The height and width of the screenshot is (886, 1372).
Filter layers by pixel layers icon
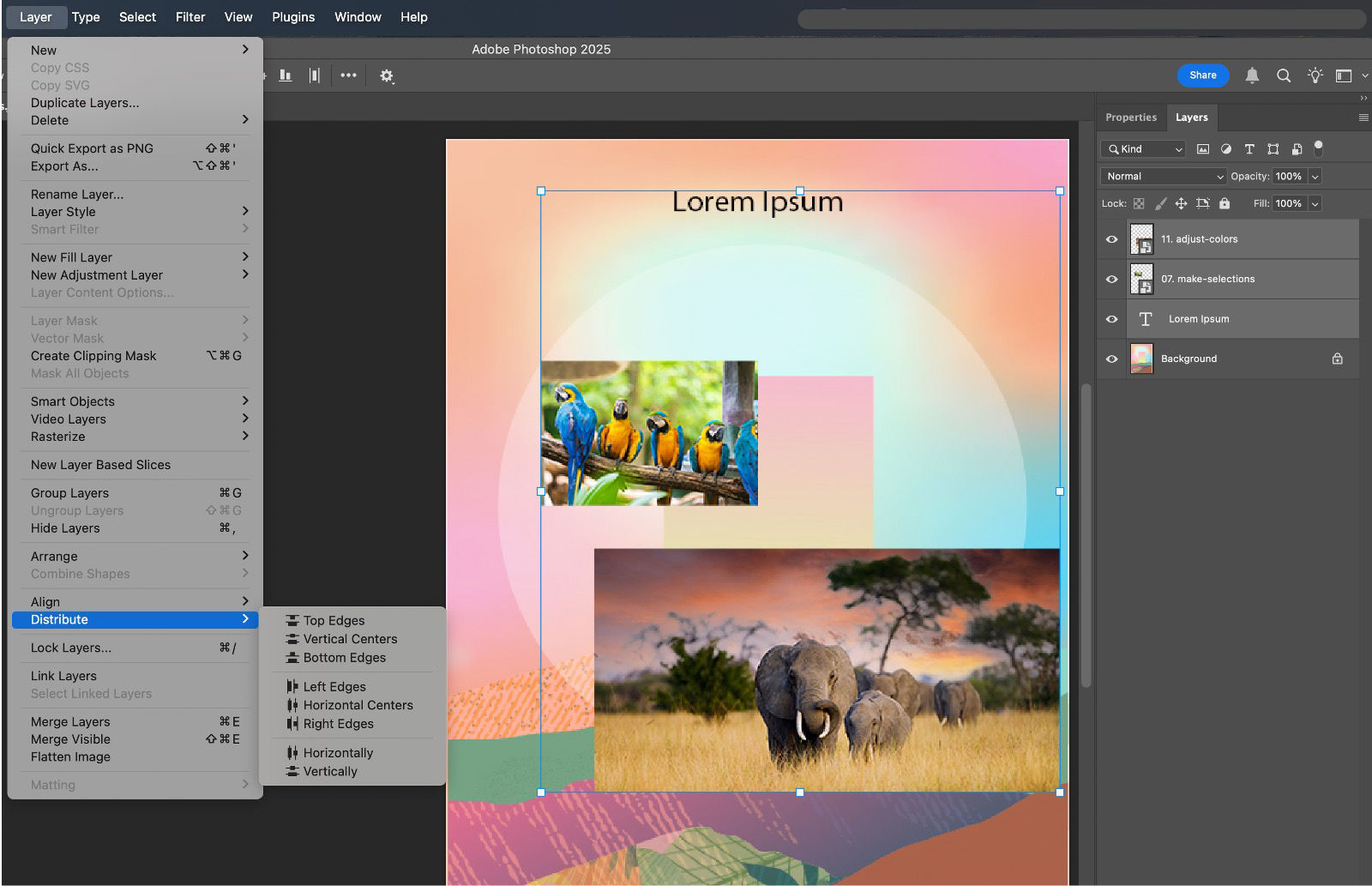click(1203, 149)
